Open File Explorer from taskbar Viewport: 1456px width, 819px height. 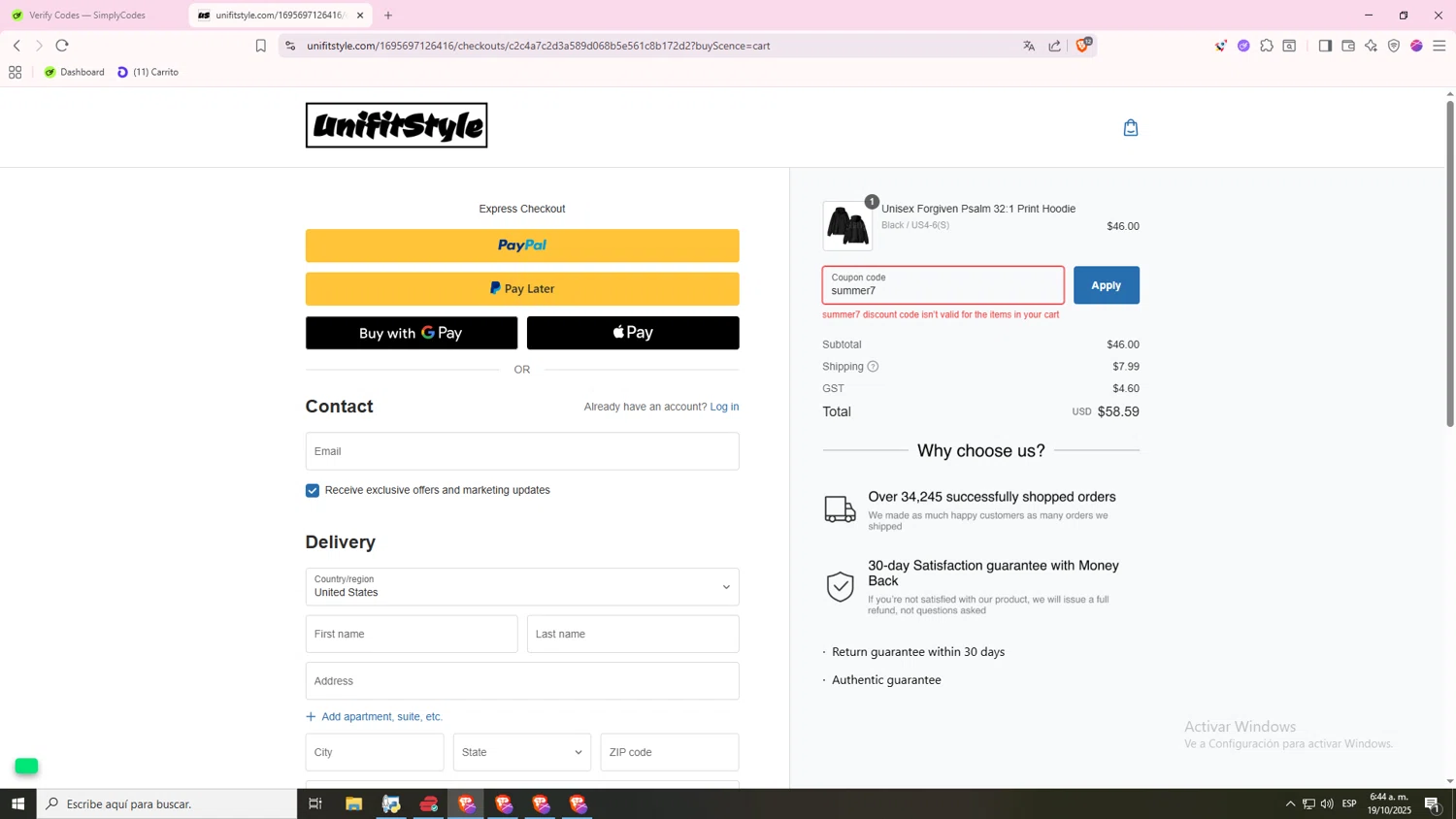tap(353, 803)
